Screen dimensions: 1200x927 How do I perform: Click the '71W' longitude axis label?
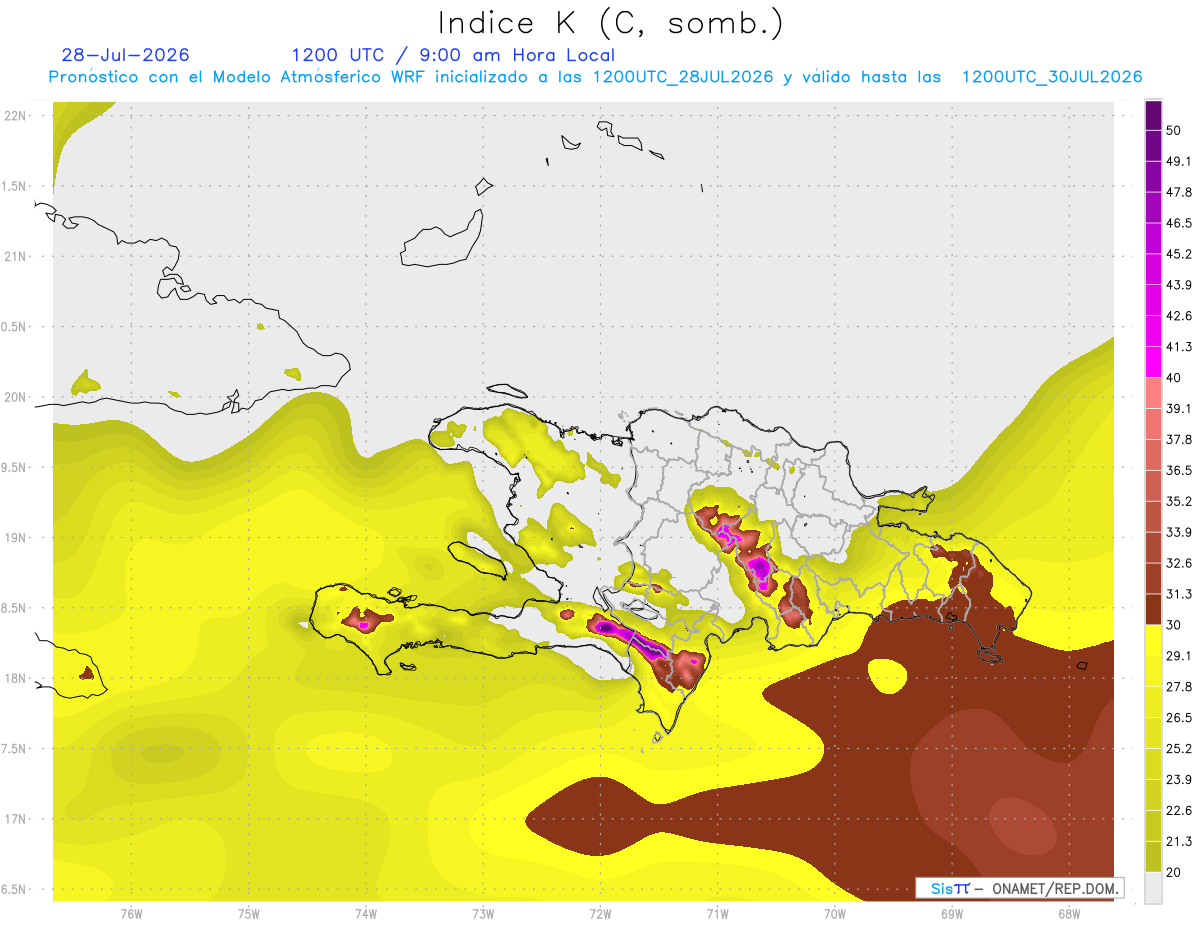point(717,913)
